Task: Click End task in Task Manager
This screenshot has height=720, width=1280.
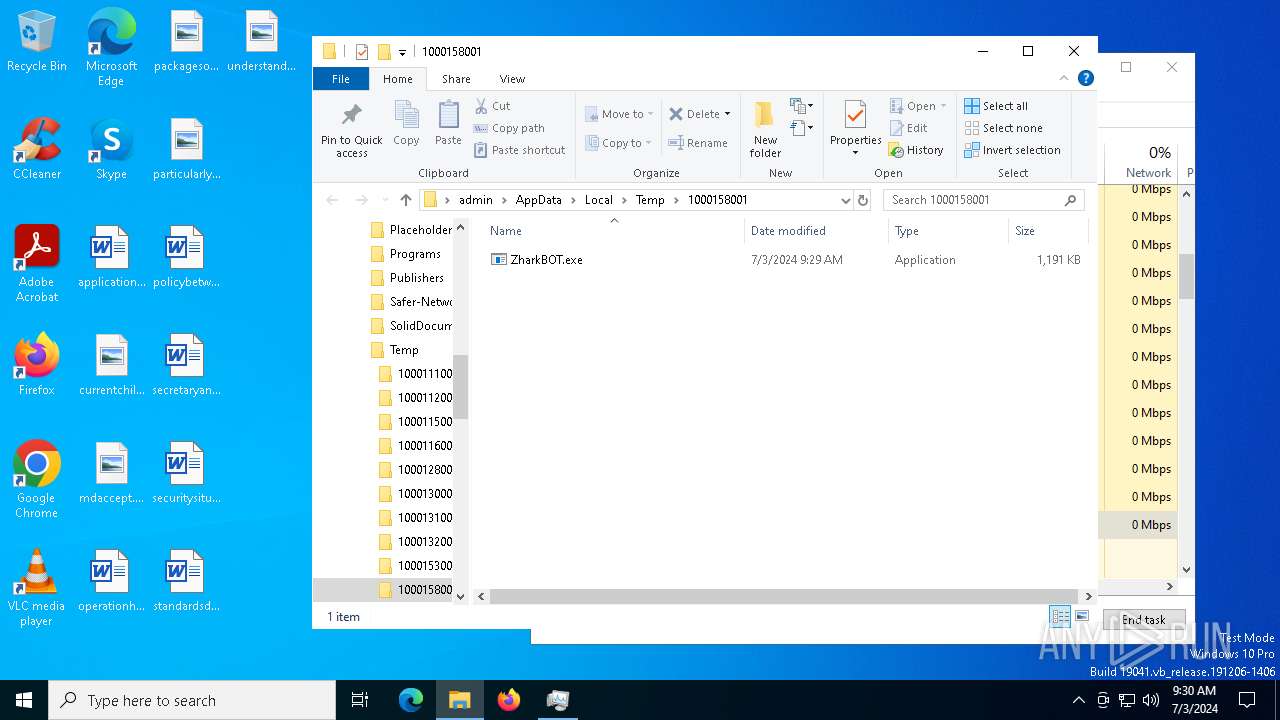Action: 1144,620
